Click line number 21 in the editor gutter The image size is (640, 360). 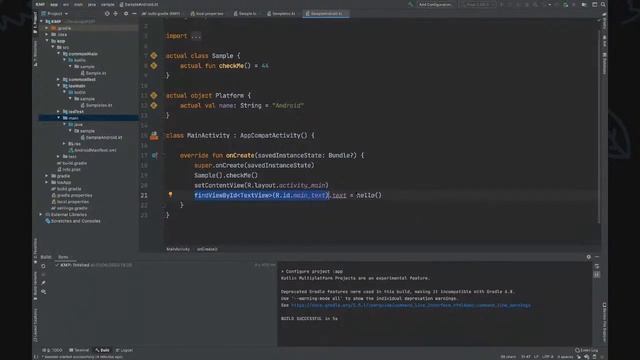point(144,195)
